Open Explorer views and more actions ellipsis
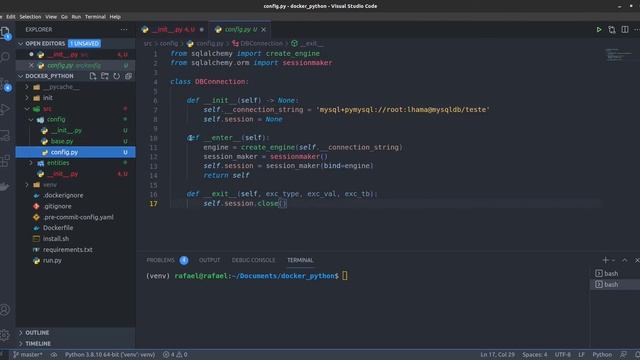This screenshot has height=360, width=640. 124,29
